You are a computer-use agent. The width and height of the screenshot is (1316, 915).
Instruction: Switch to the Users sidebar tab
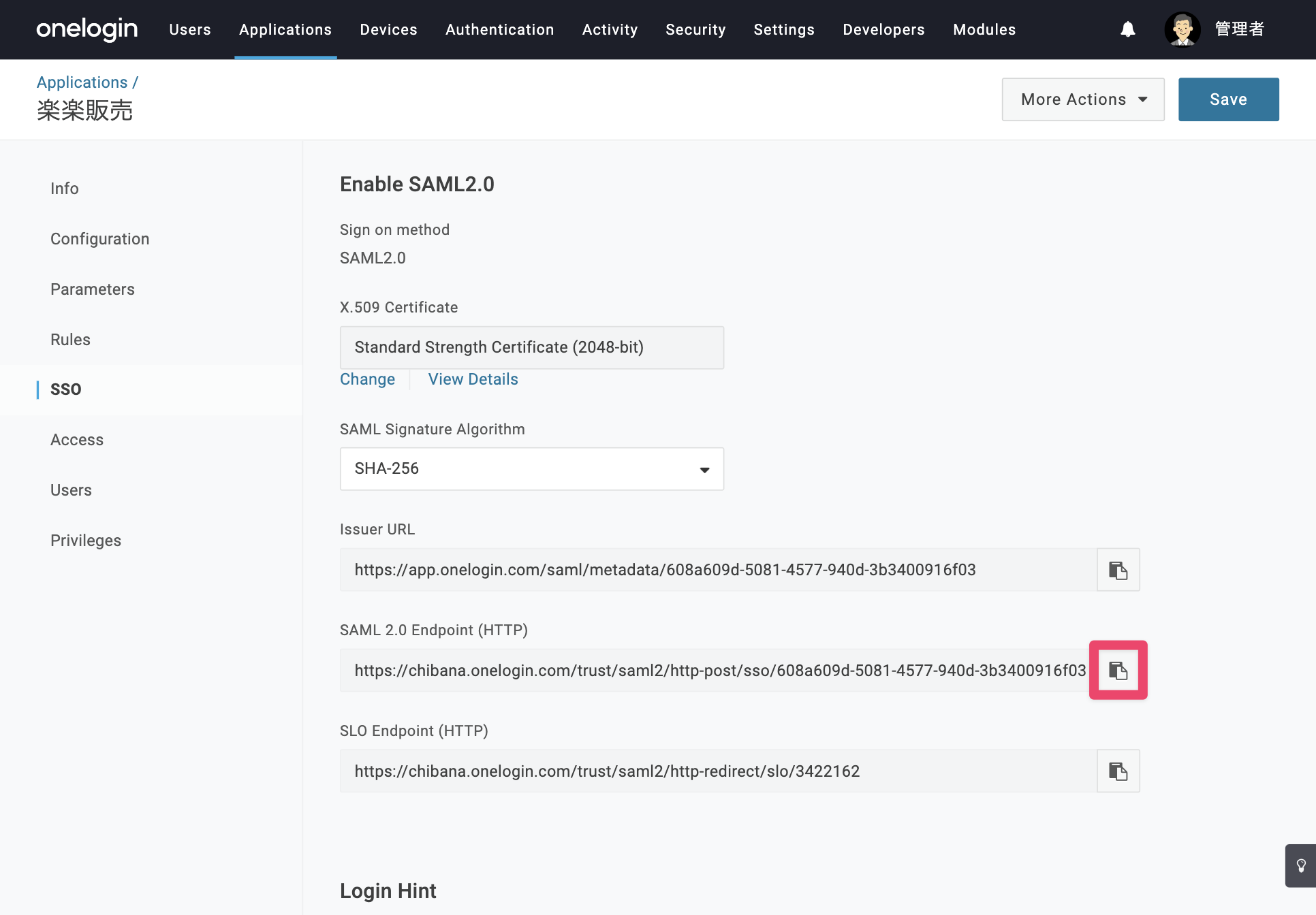(x=71, y=490)
